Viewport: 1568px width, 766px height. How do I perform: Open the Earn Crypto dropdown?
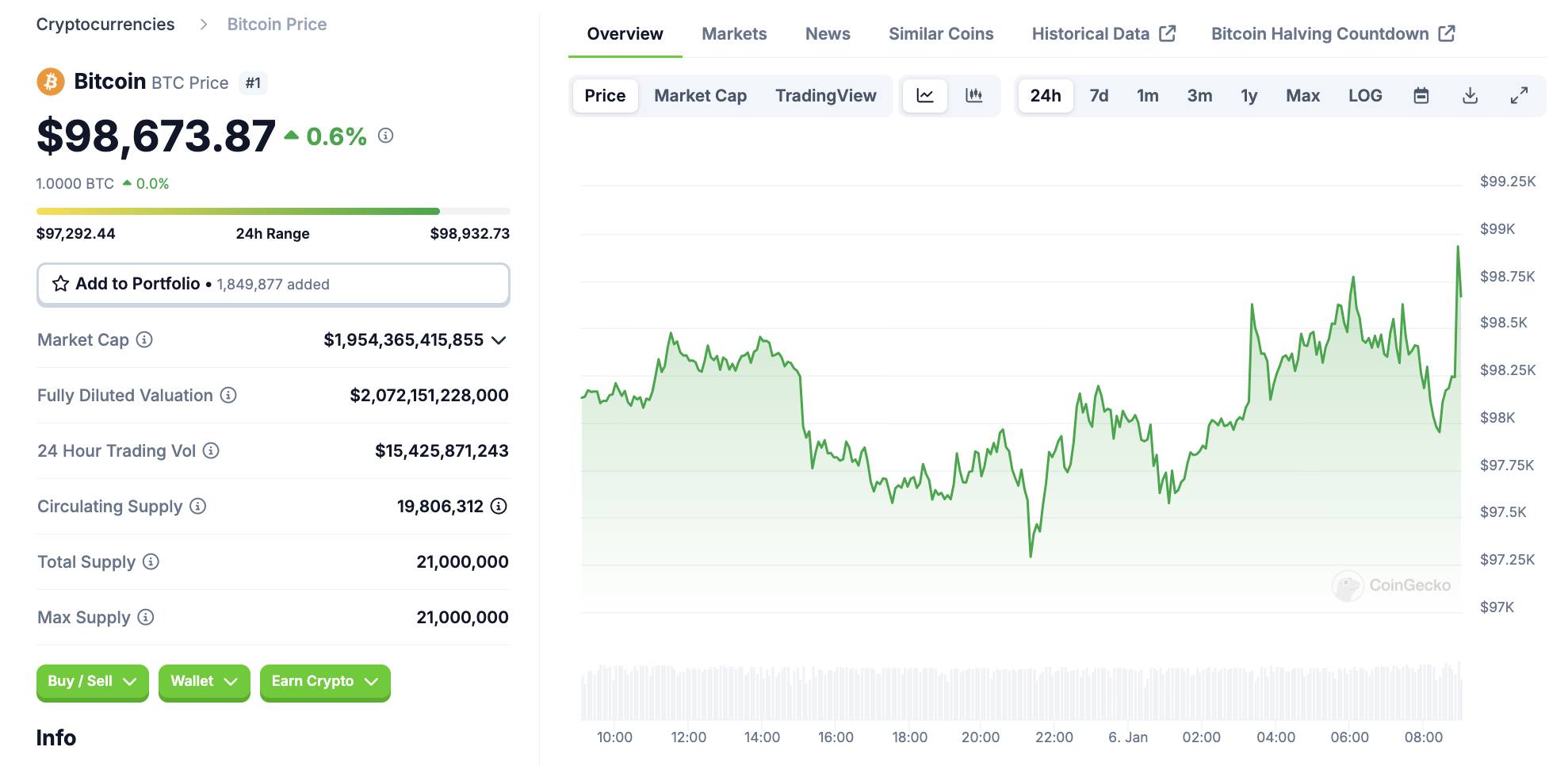coord(325,682)
